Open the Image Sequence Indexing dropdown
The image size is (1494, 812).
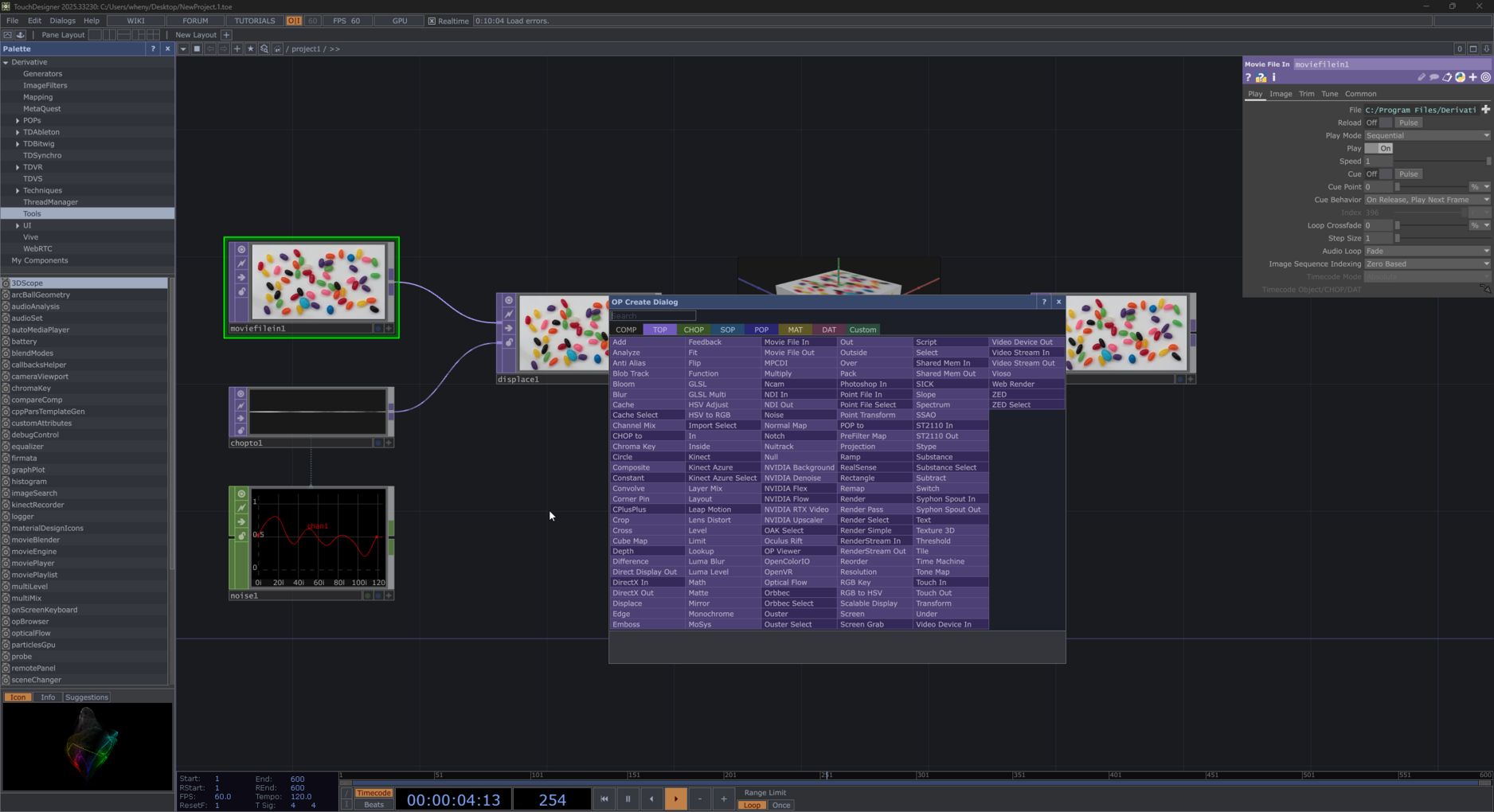point(1427,264)
